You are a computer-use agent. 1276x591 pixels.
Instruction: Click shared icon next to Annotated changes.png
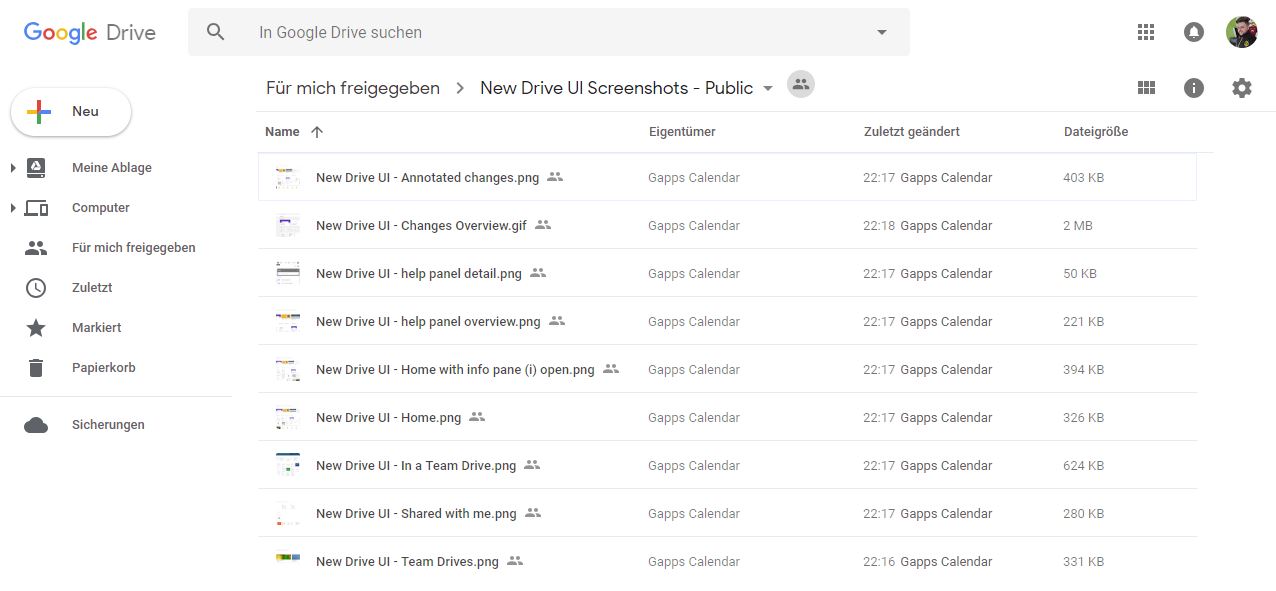[x=555, y=177]
